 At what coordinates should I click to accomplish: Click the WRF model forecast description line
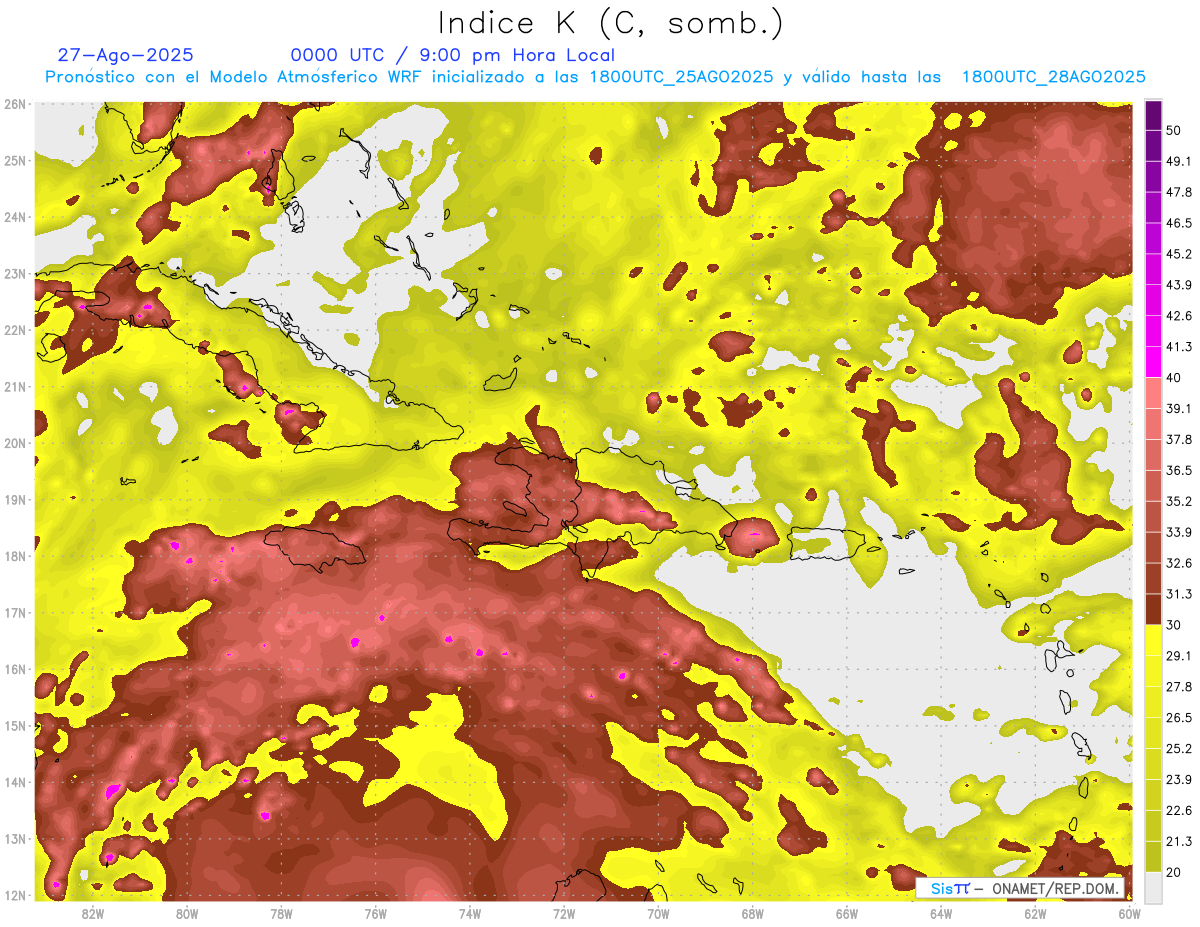pos(595,77)
